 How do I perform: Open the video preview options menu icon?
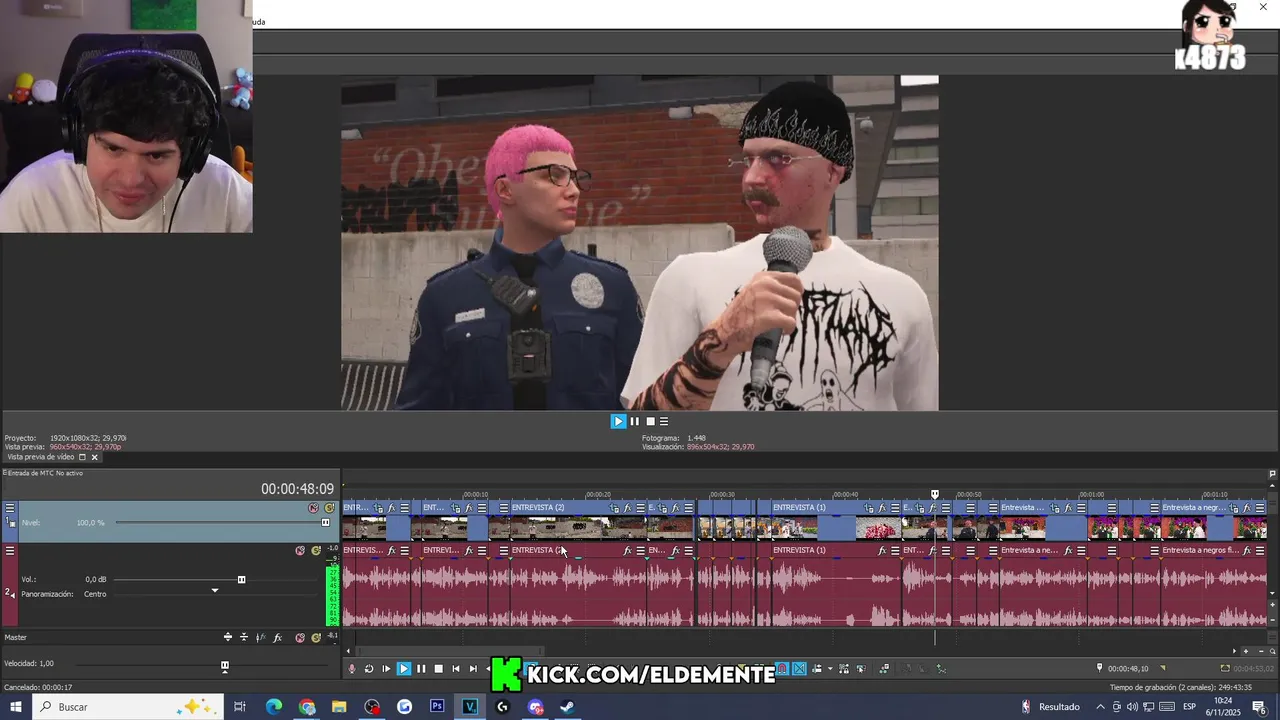pyautogui.click(x=664, y=421)
